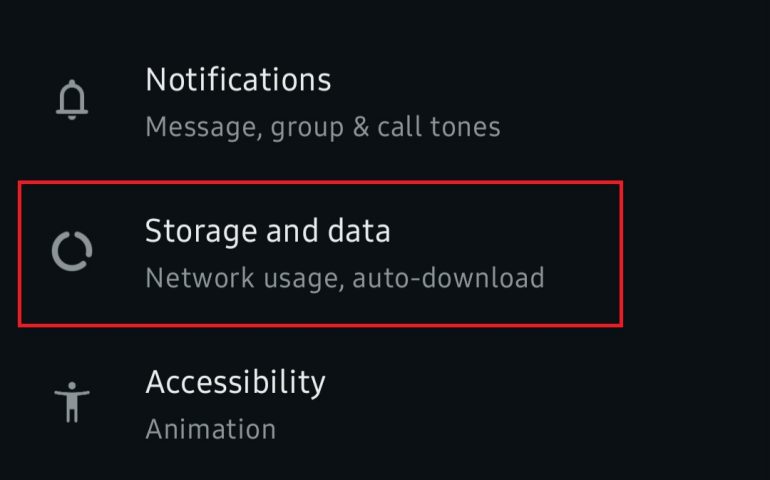This screenshot has height=480, width=770.
Task: Tap the figure icon beside Animation
Action: (x=72, y=402)
